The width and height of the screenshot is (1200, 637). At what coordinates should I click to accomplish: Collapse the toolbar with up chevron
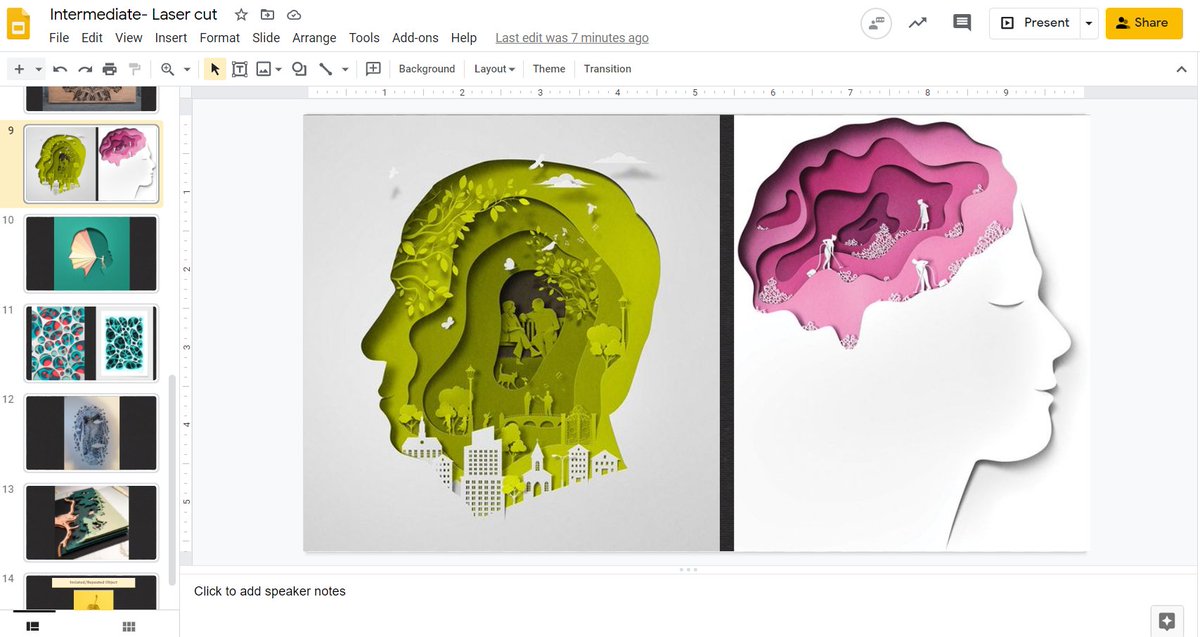(1181, 69)
